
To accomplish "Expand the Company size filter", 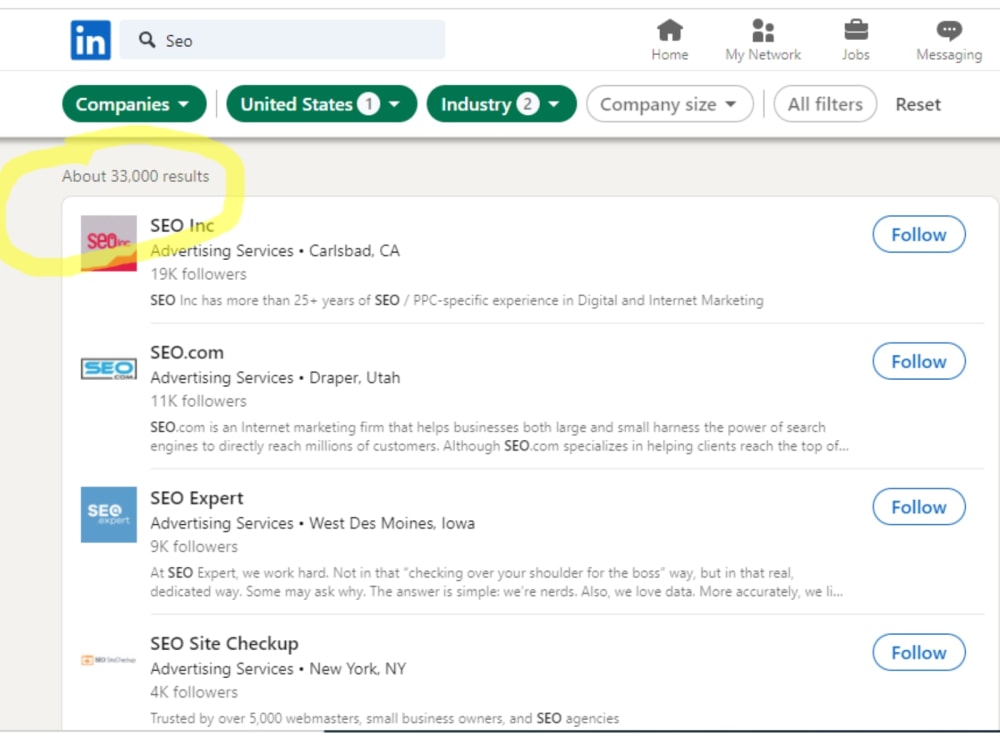I will pos(670,103).
